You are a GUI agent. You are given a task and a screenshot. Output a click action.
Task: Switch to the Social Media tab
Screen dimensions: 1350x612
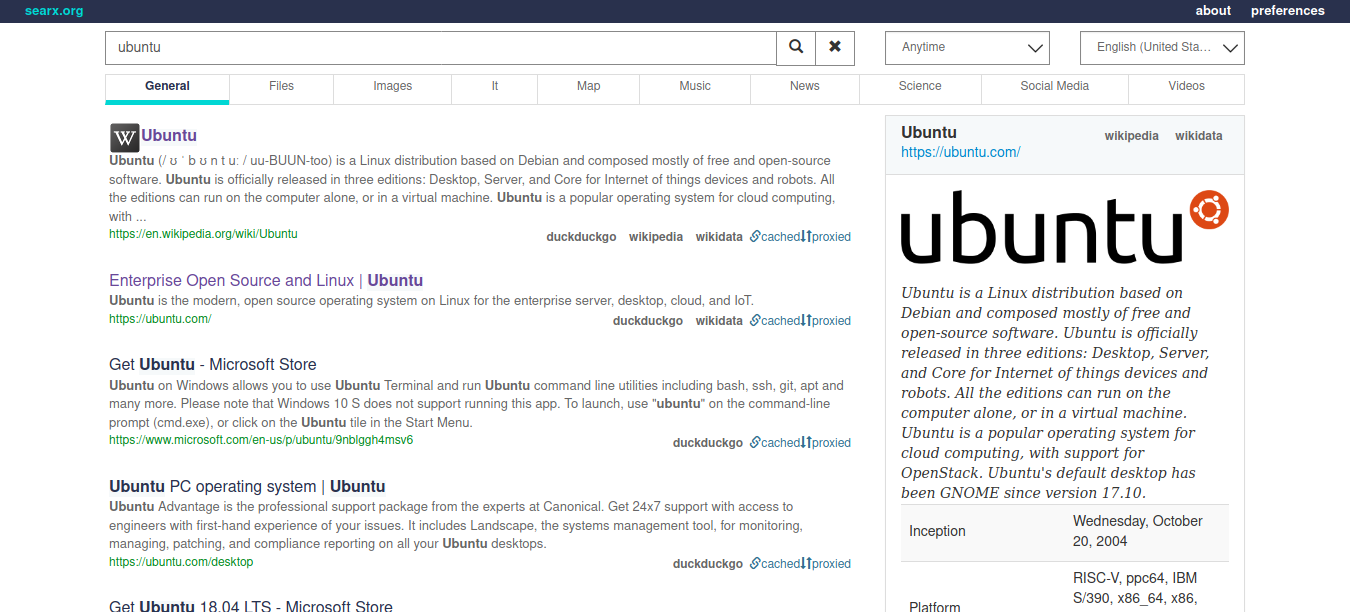click(x=1055, y=87)
